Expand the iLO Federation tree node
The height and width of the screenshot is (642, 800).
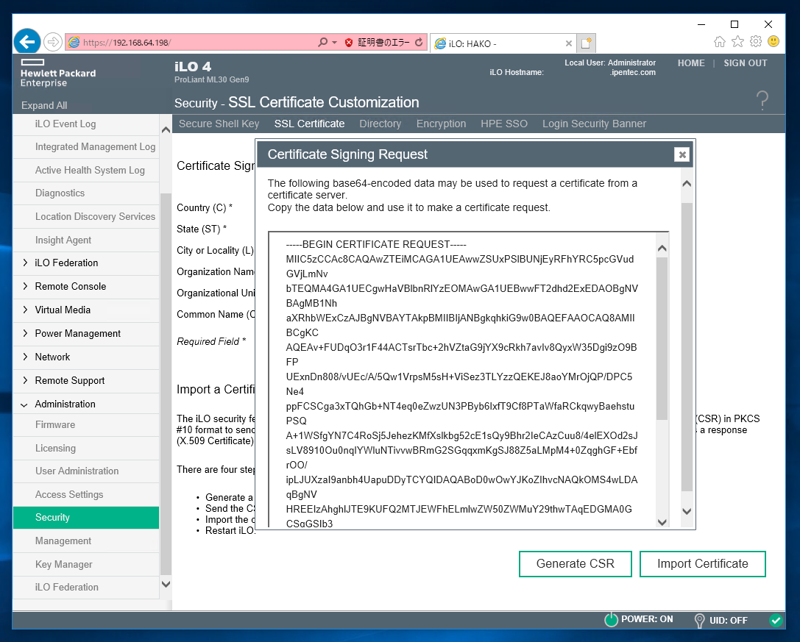pos(26,263)
